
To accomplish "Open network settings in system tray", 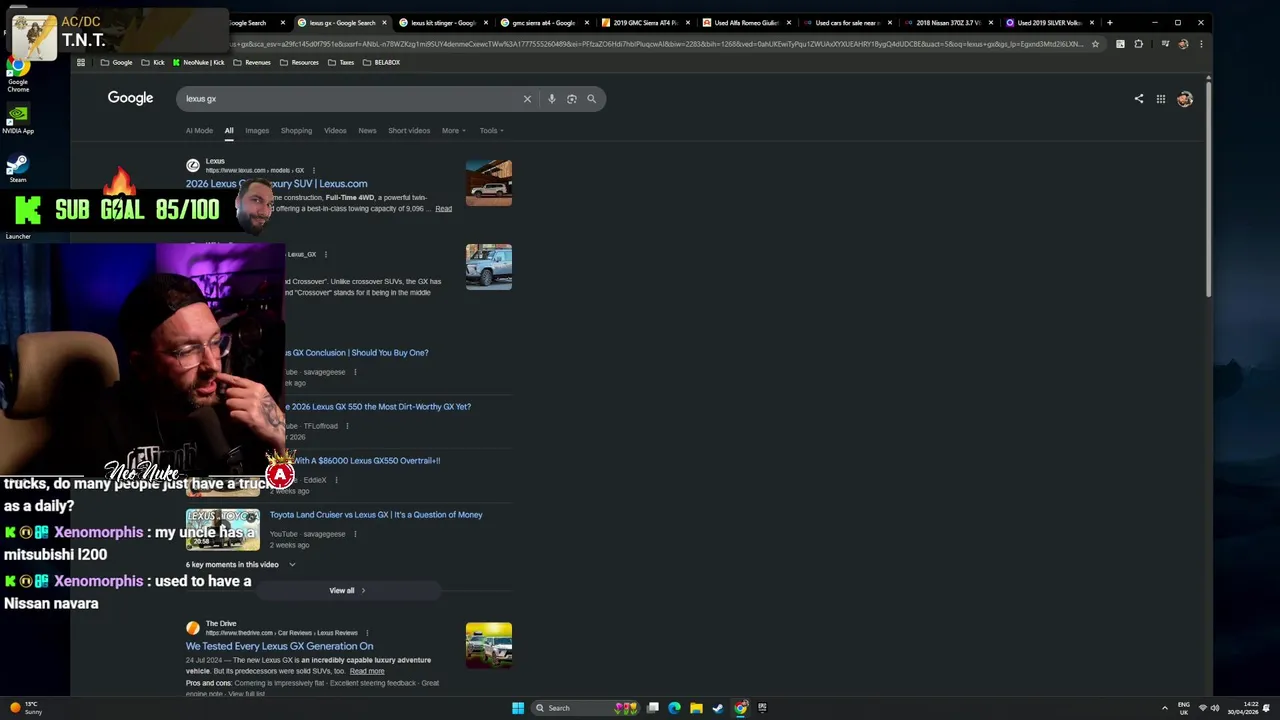I will point(1202,708).
